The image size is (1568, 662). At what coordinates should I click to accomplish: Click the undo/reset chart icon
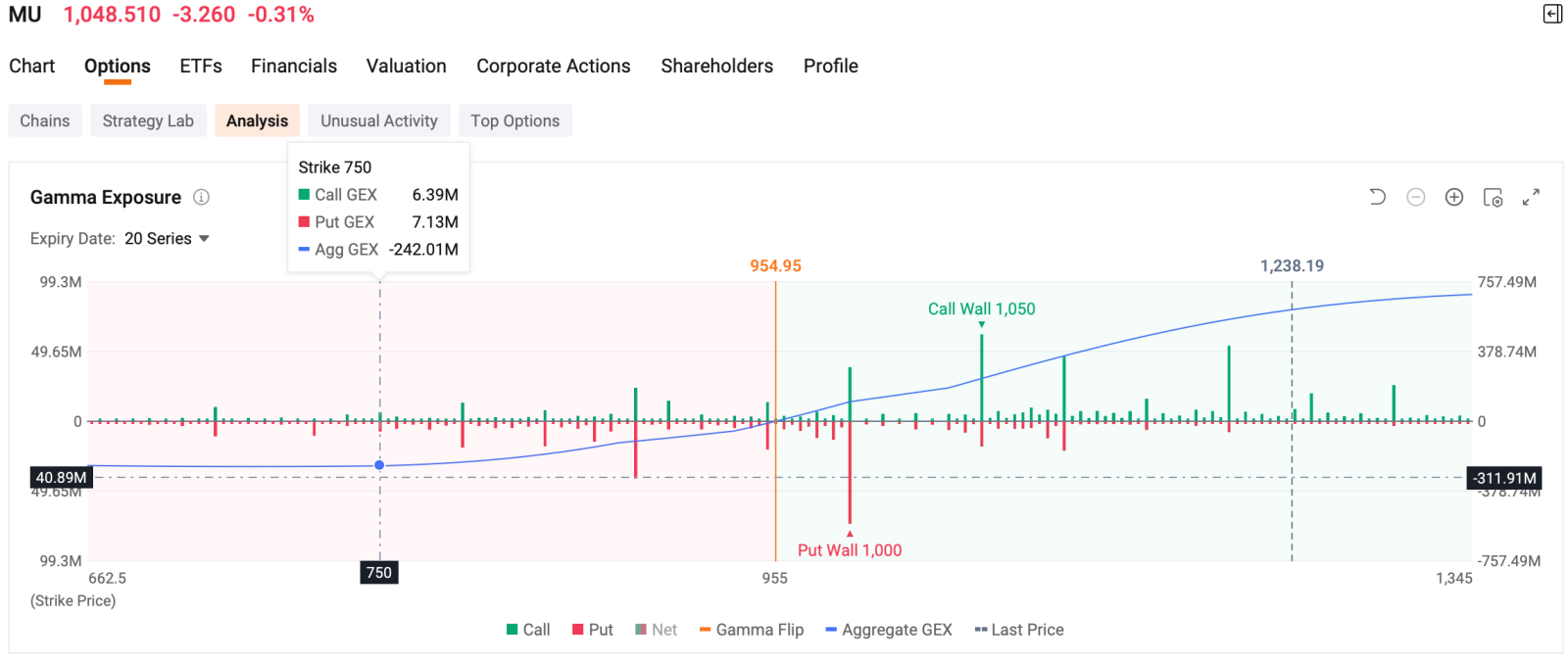1377,197
